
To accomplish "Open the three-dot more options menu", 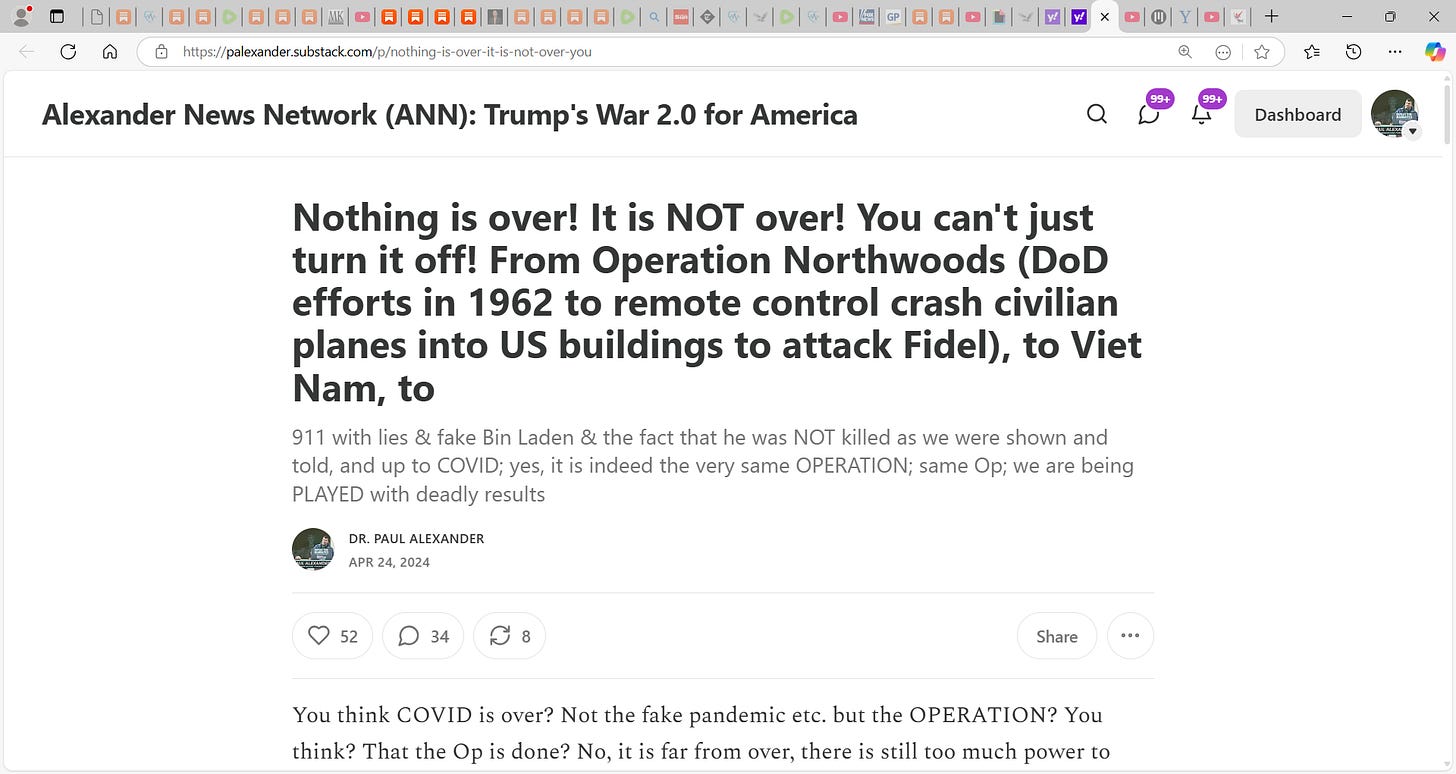I will [1130, 636].
